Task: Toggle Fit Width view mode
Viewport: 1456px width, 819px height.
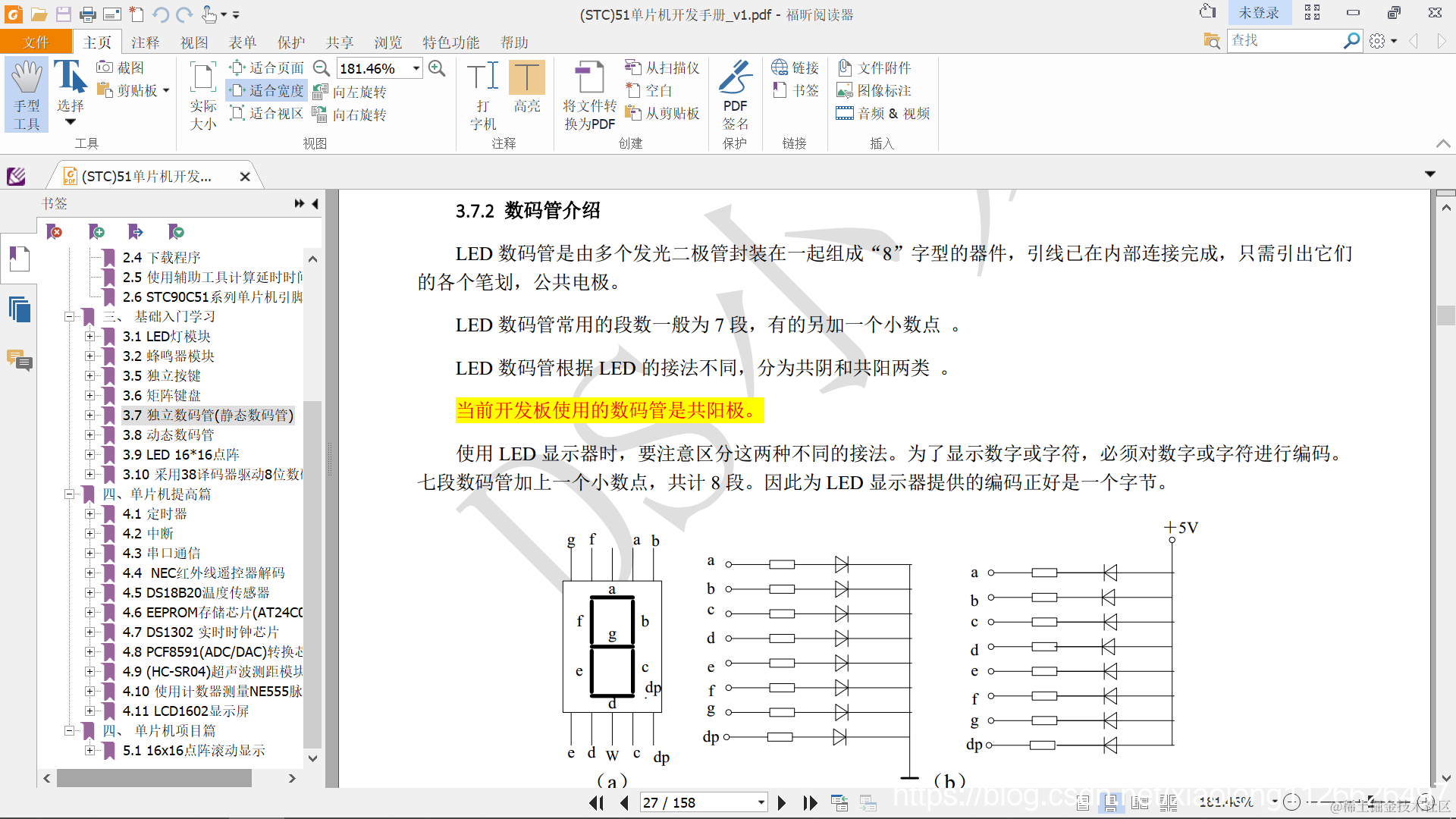Action: click(268, 90)
